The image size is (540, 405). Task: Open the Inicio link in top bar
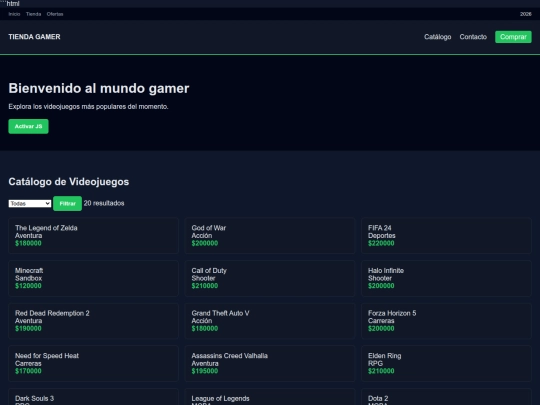pos(14,14)
